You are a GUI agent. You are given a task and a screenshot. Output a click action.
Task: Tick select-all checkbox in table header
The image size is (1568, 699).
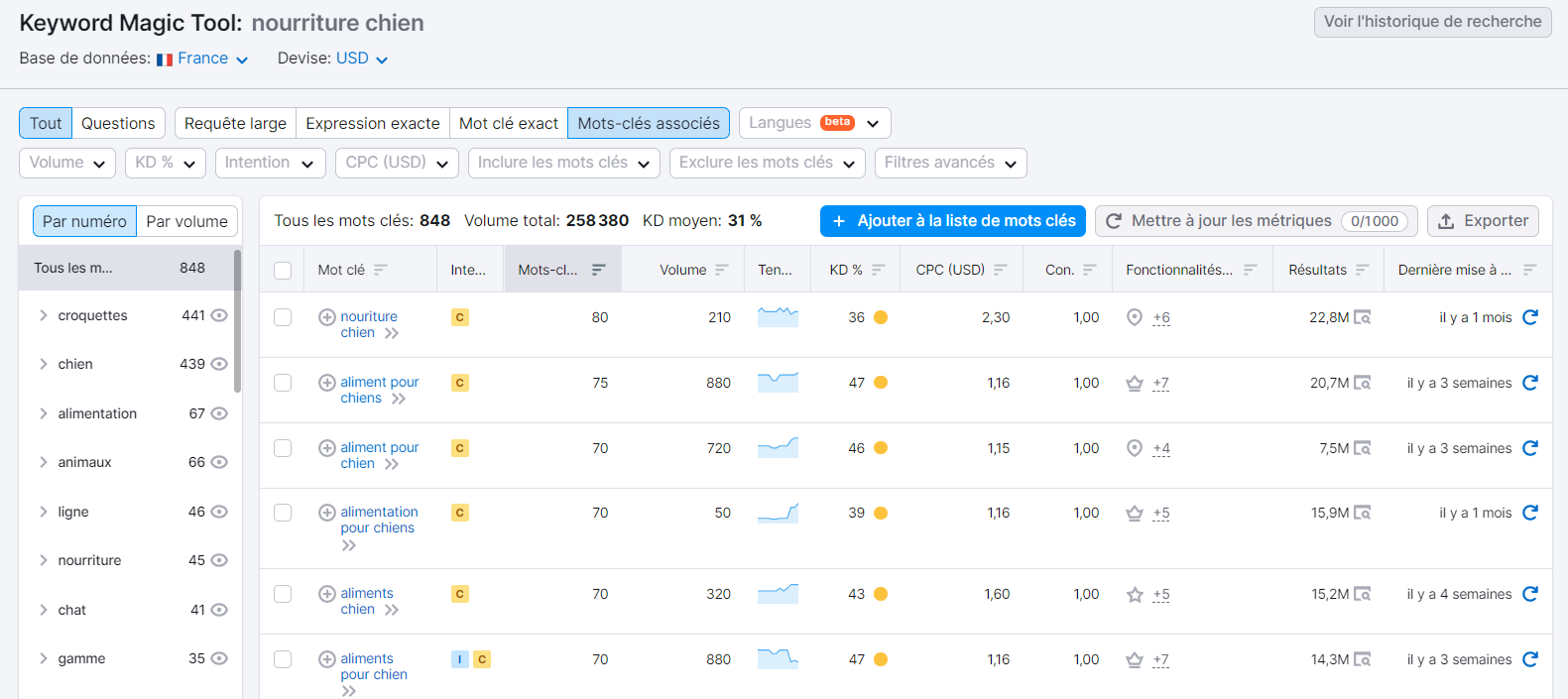pos(283,271)
